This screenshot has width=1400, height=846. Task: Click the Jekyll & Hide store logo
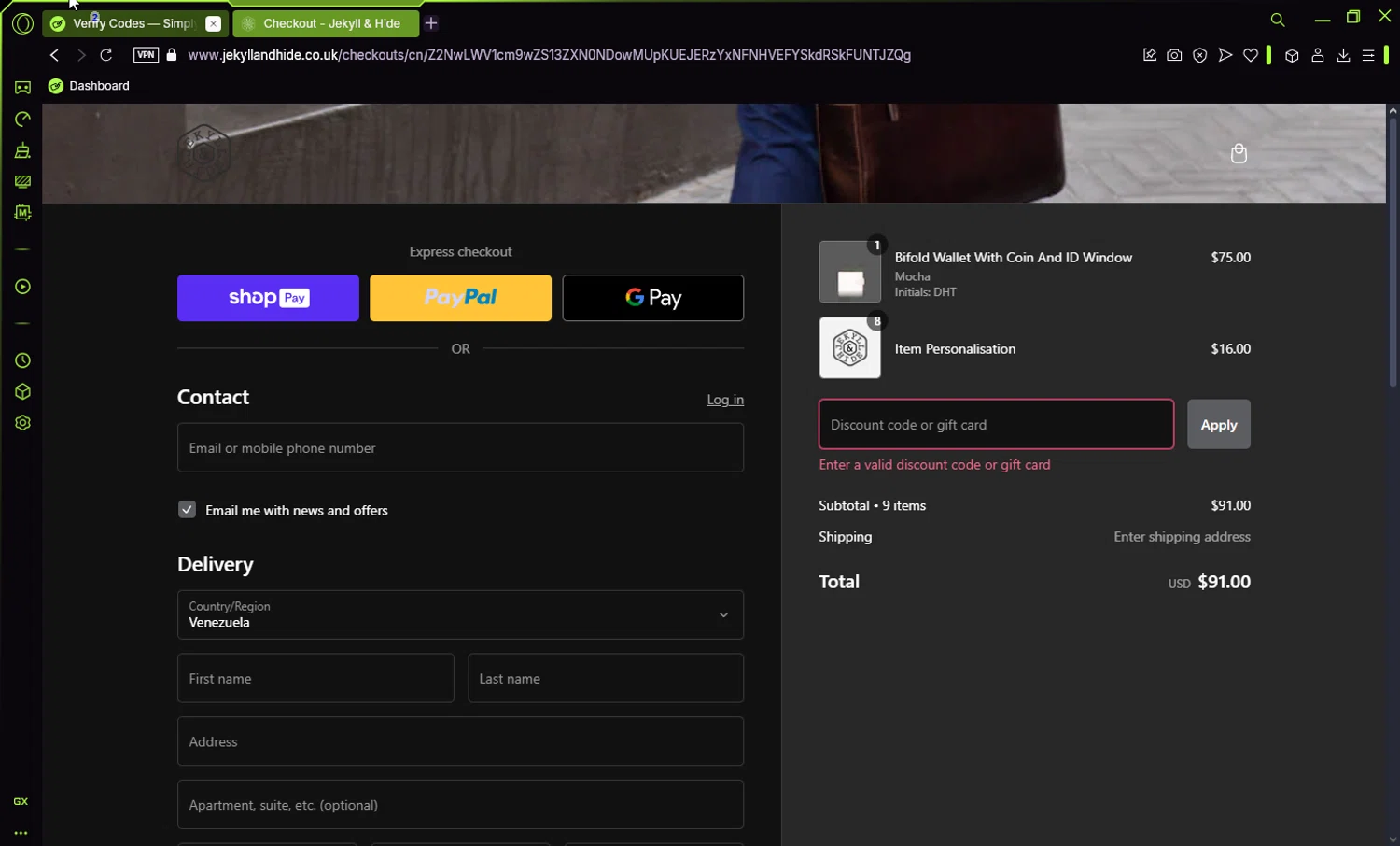click(203, 152)
